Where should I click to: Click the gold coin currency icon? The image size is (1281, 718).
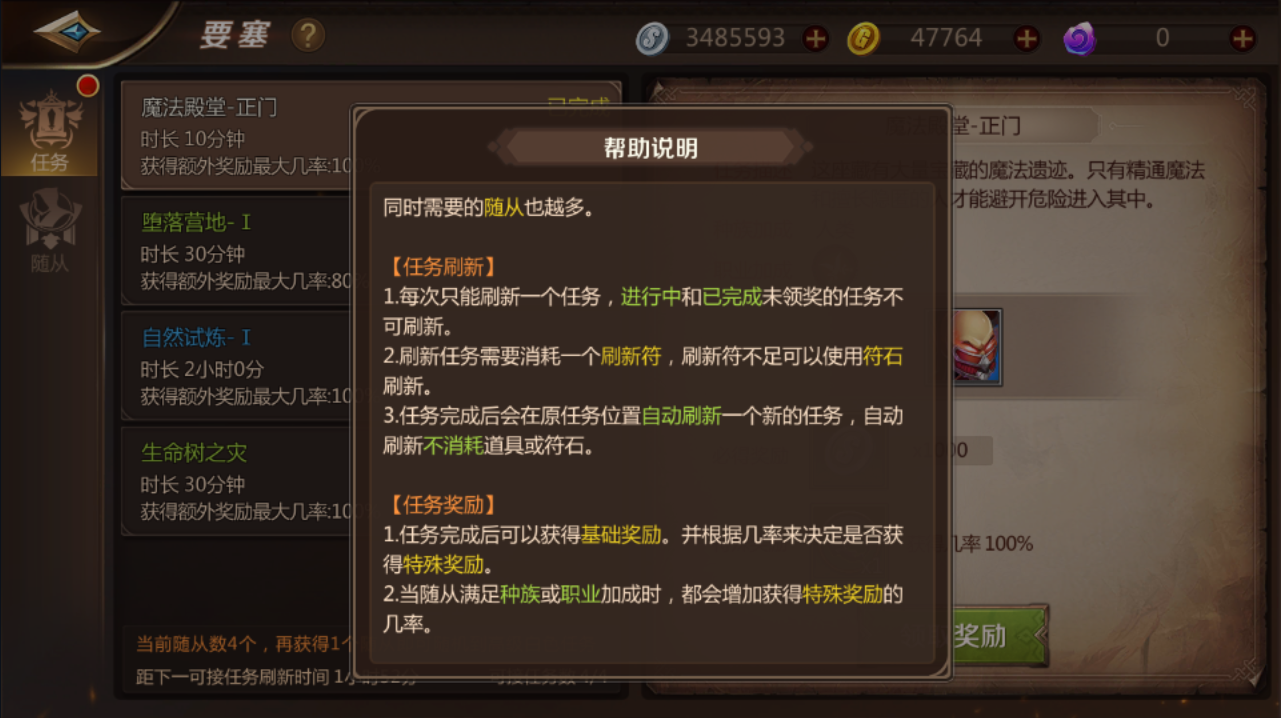(863, 39)
